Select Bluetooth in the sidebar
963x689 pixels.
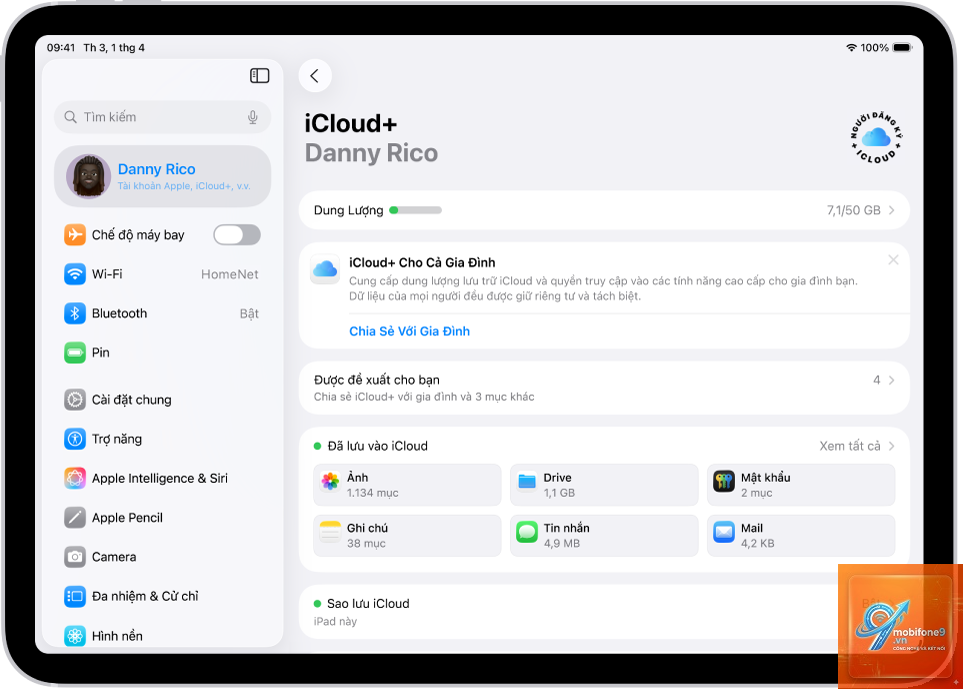tap(162, 313)
